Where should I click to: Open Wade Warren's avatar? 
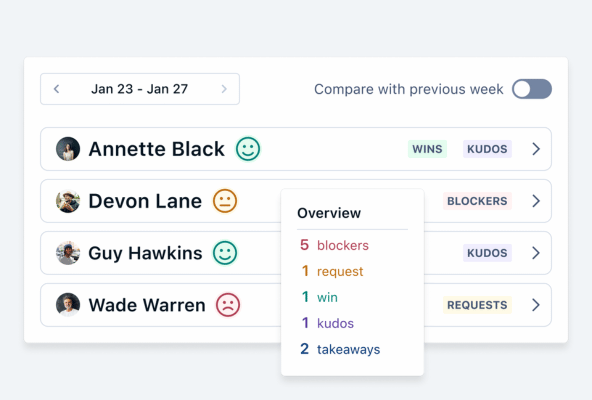pyautogui.click(x=68, y=305)
